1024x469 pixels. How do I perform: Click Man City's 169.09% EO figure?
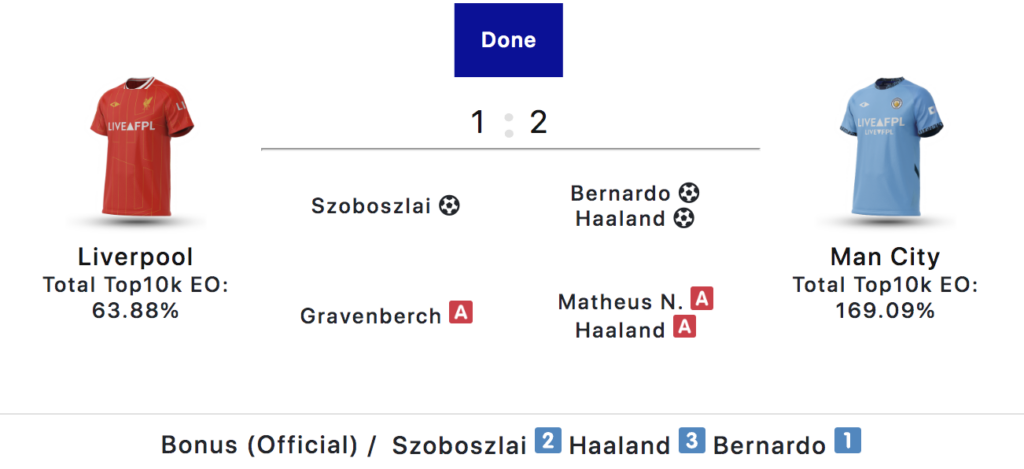click(x=885, y=310)
